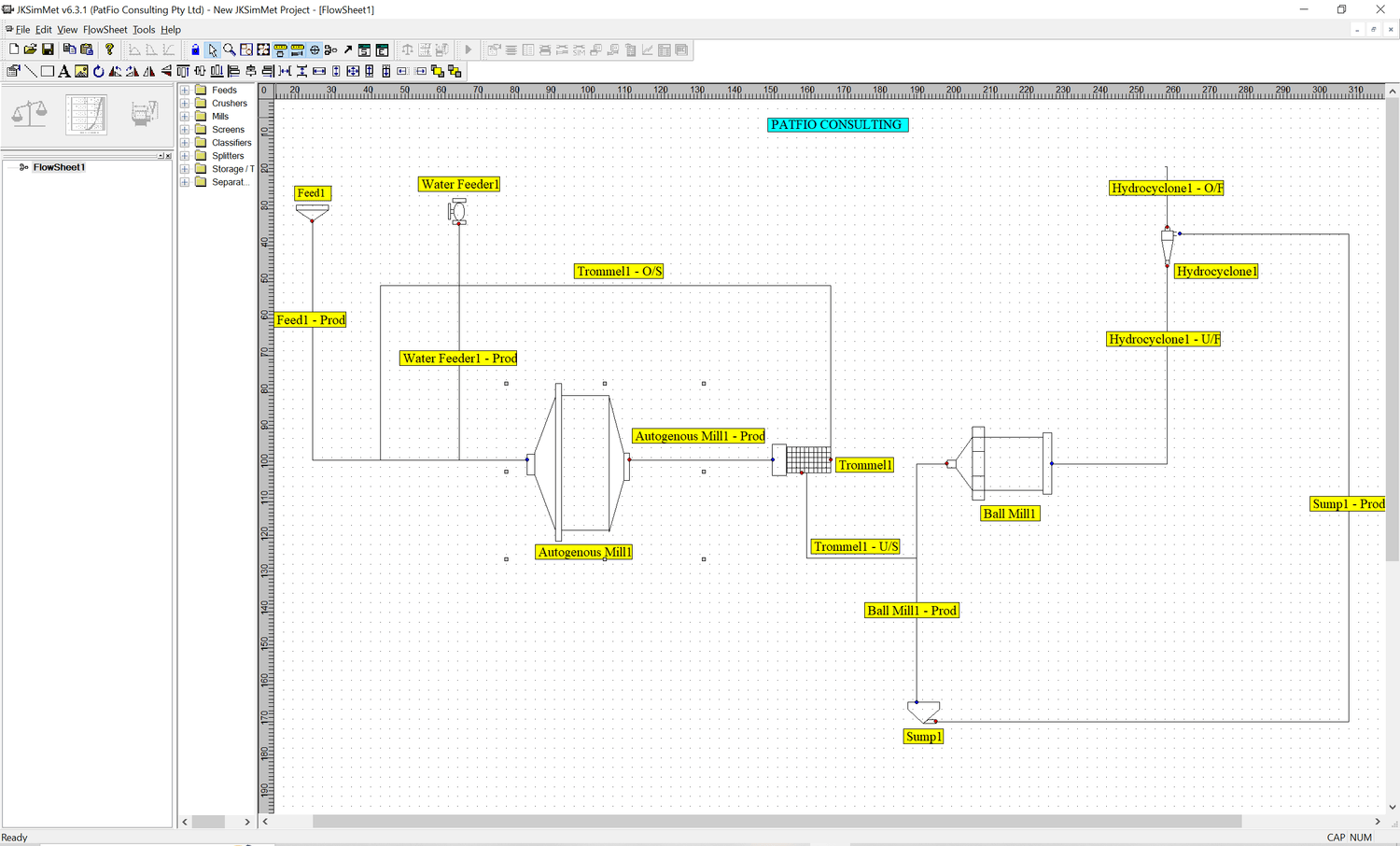Toggle the crosshair snap button in toolbar

pos(315,49)
